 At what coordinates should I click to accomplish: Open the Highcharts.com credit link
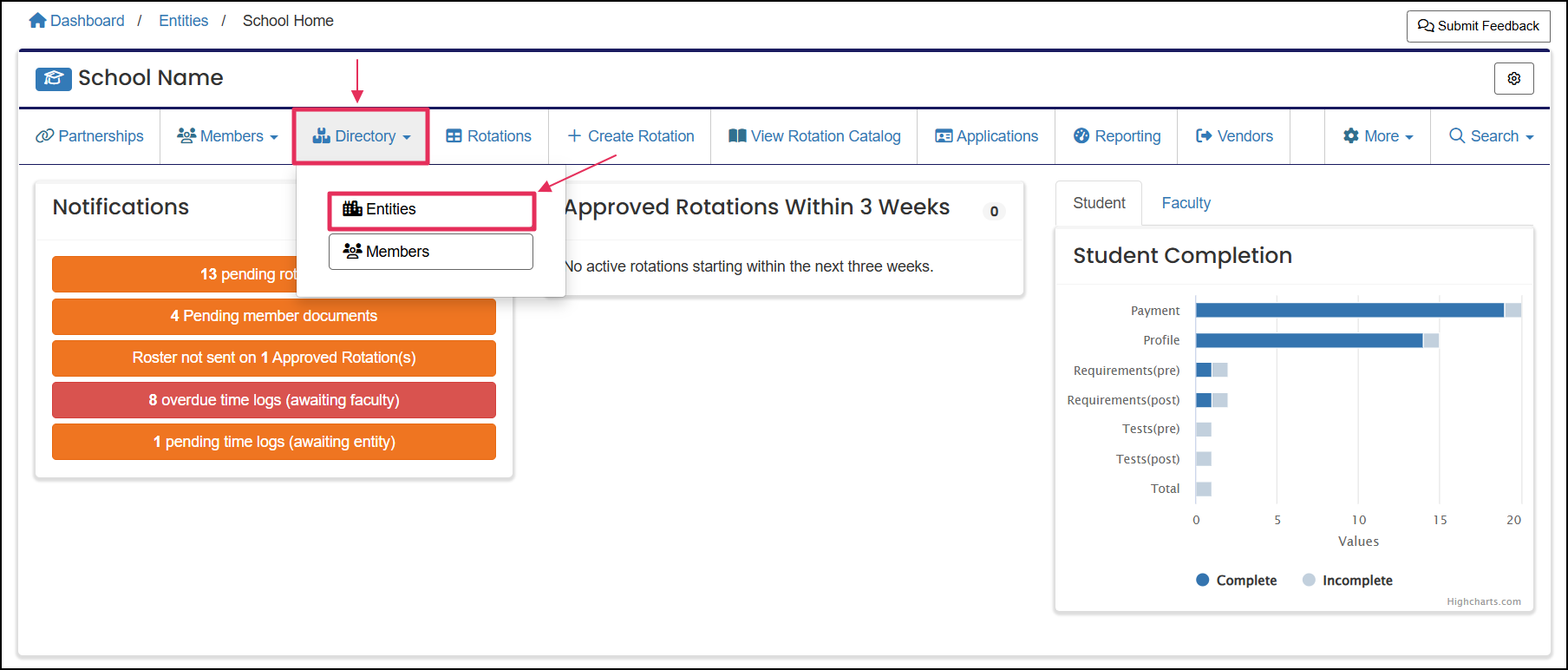pos(1483,601)
